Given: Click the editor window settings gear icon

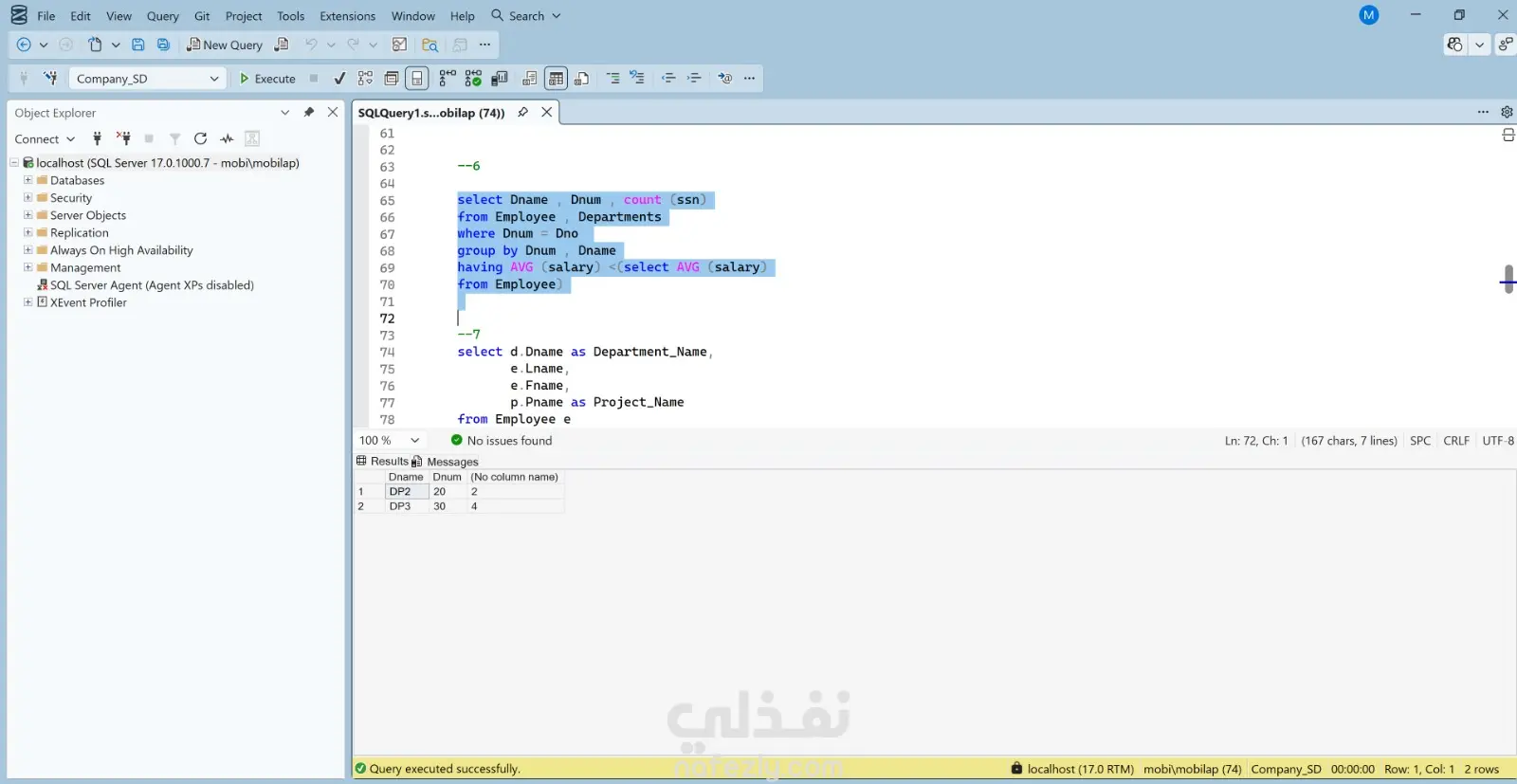Looking at the screenshot, I should point(1507,113).
